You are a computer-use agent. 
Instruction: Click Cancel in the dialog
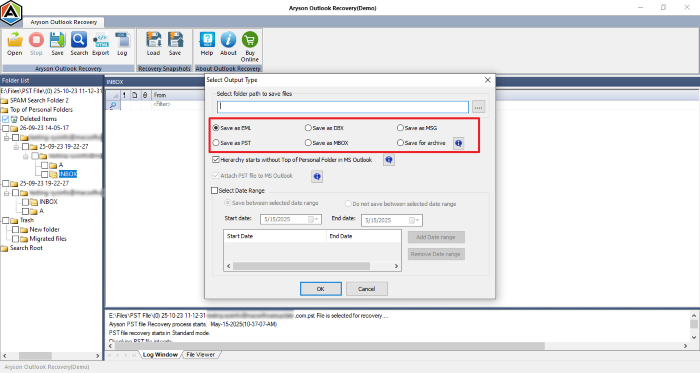pos(367,289)
